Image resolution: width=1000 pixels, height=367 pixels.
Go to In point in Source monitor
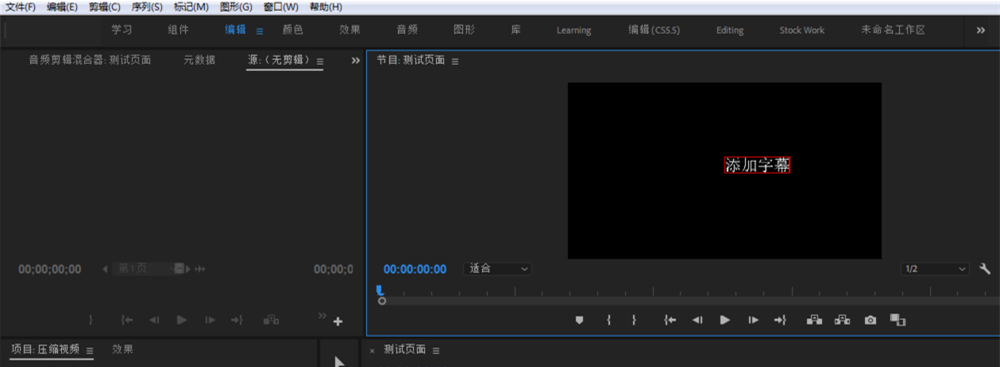pos(127,320)
